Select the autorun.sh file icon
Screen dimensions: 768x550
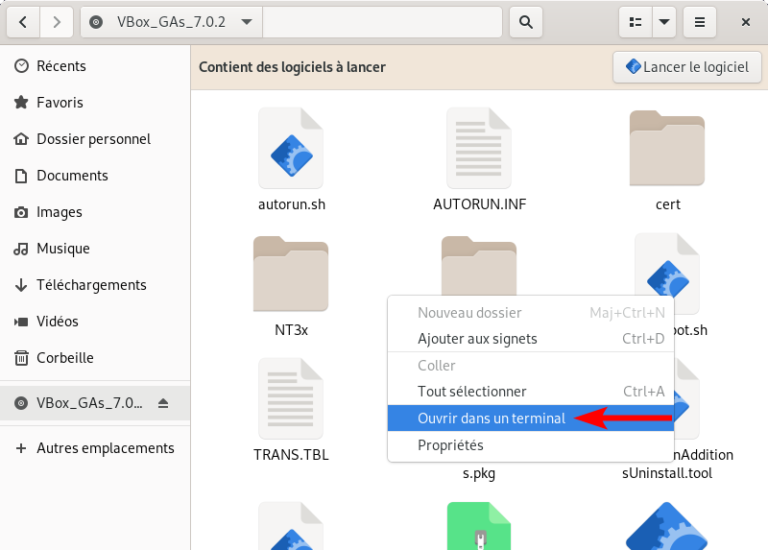click(291, 148)
